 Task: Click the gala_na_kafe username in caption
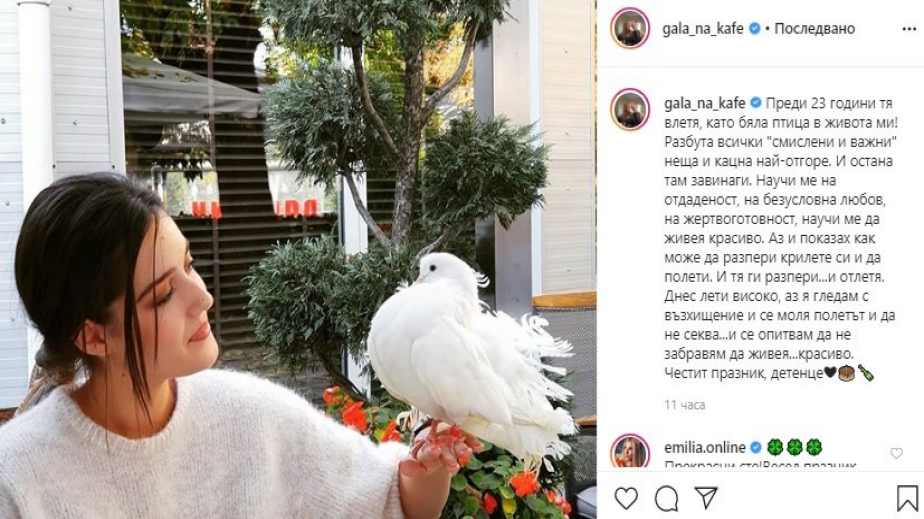pos(704,103)
